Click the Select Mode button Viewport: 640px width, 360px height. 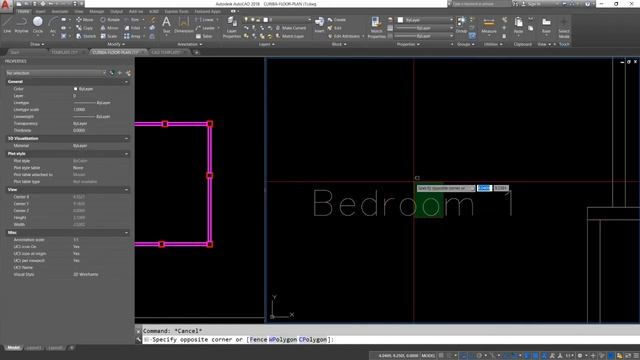564,28
